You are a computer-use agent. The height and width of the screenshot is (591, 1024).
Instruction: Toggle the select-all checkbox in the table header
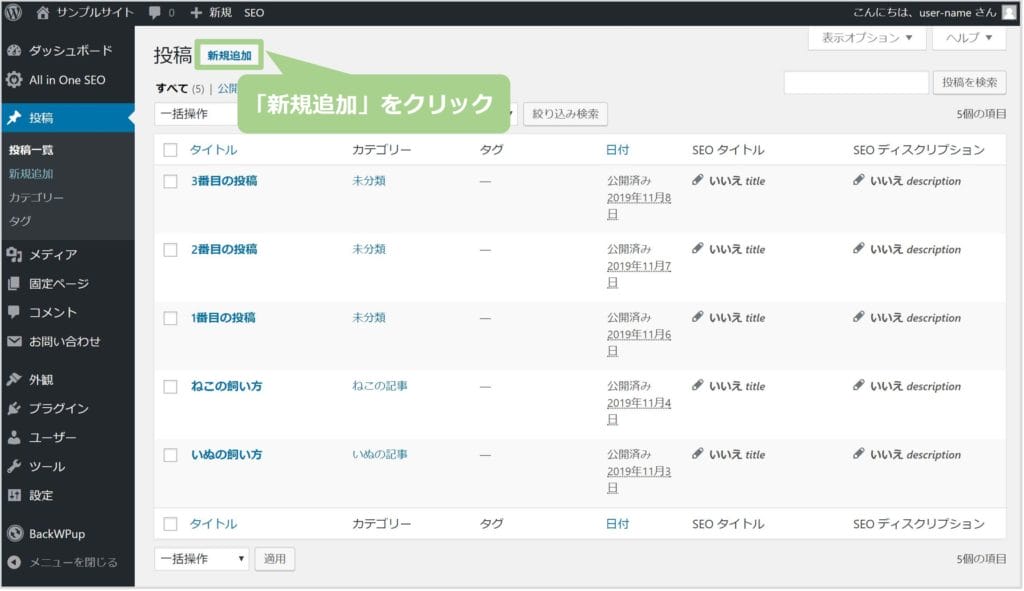coord(170,150)
